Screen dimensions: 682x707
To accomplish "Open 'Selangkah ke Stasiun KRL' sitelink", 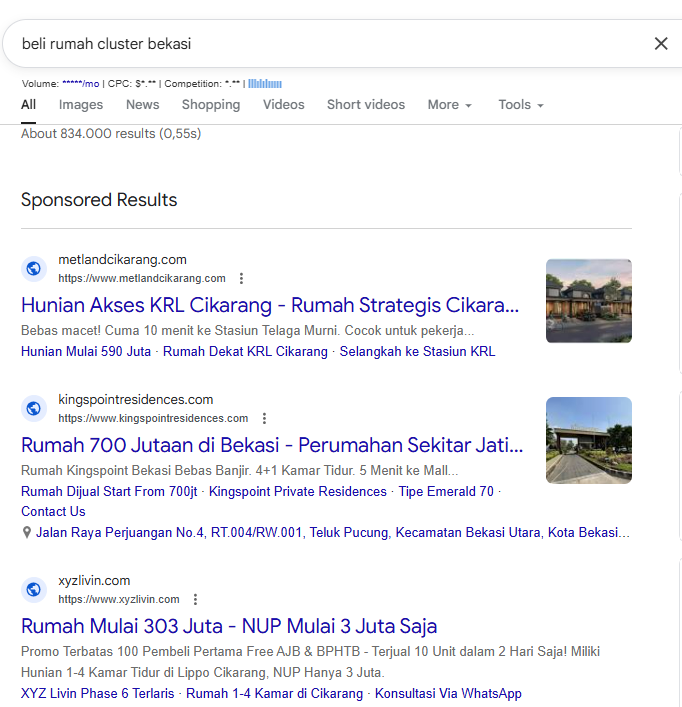I will [417, 352].
